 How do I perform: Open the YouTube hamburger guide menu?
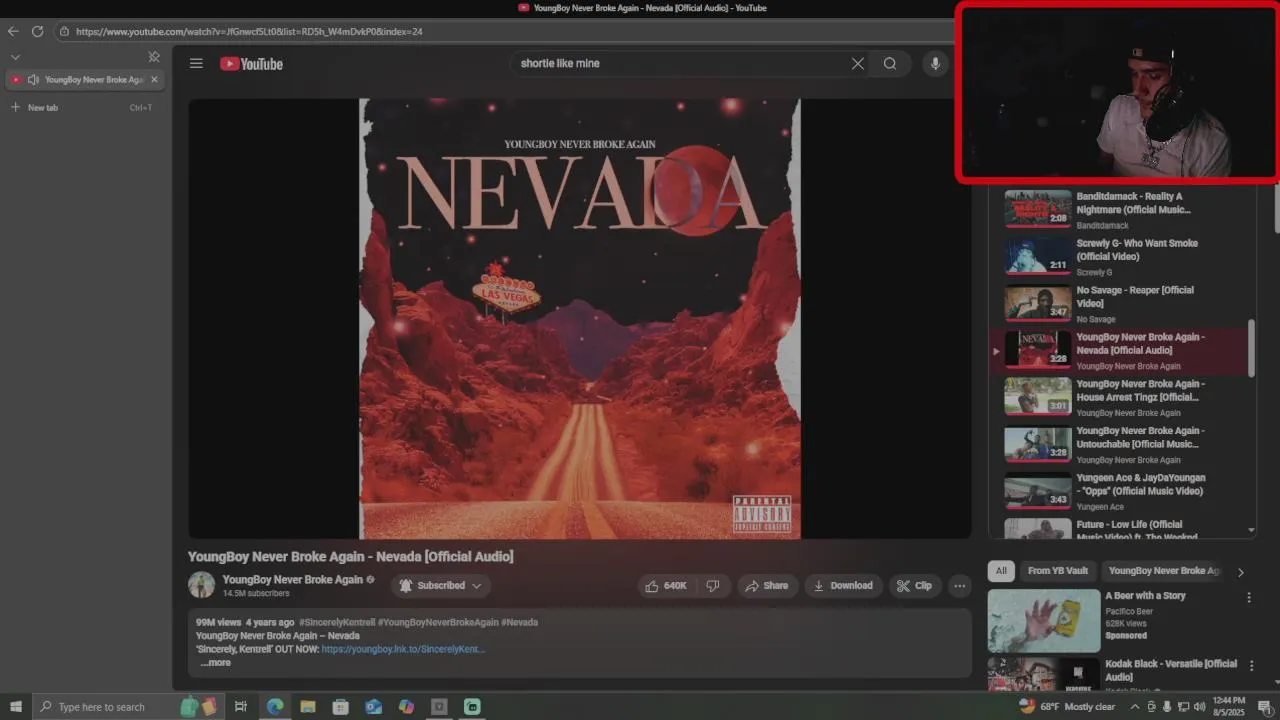[x=196, y=63]
